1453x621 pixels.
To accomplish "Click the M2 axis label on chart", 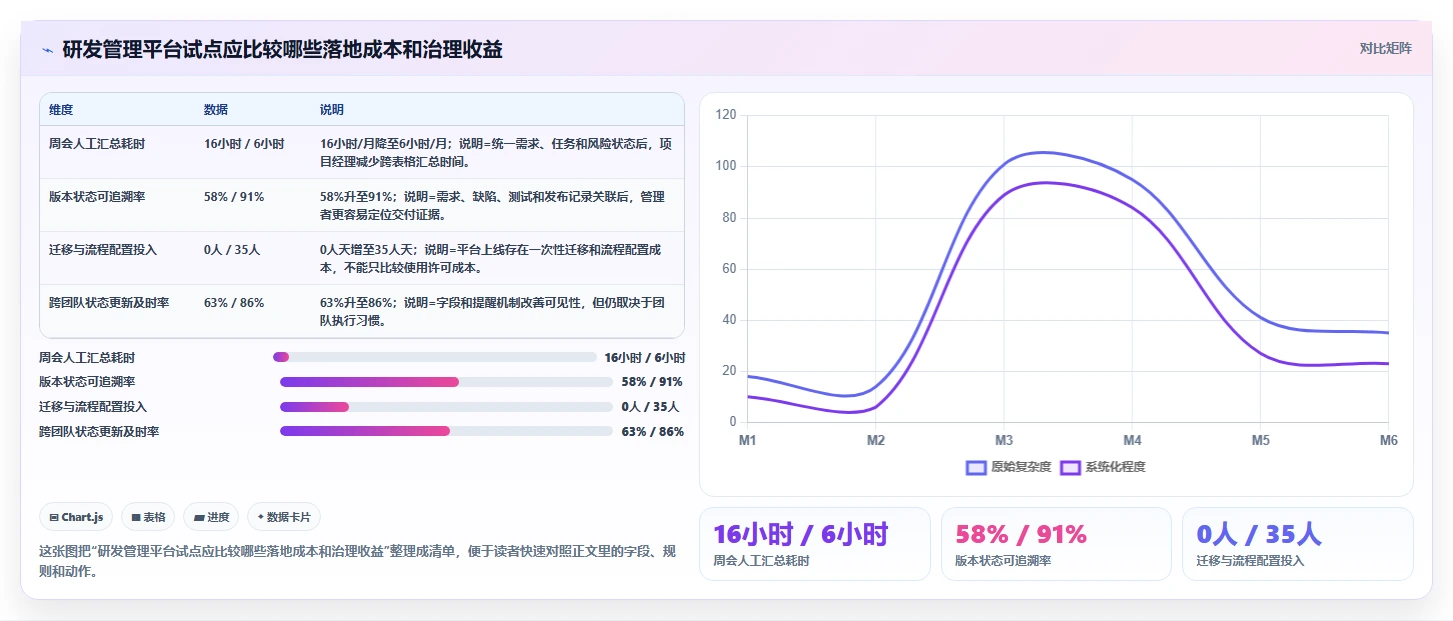I will (876, 440).
